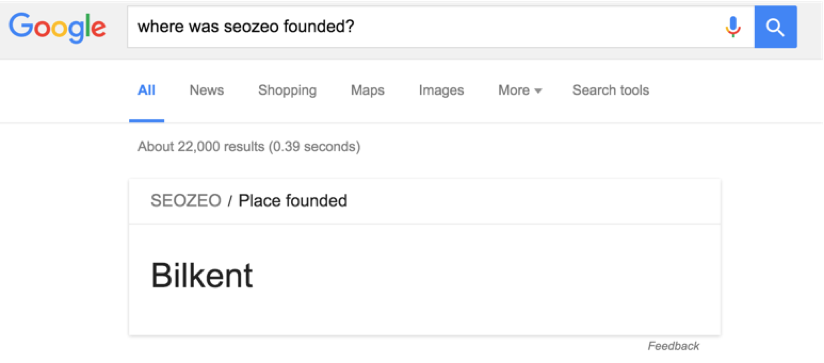Expand the More dropdown menu
This screenshot has width=824, height=363.
point(520,90)
